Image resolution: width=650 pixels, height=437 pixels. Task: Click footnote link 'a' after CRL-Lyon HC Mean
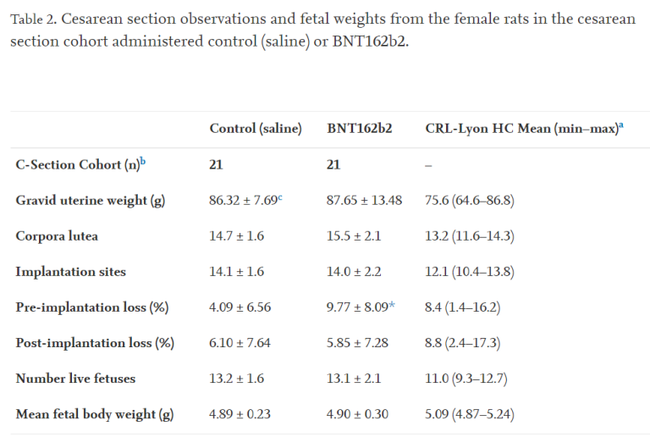[622, 125]
